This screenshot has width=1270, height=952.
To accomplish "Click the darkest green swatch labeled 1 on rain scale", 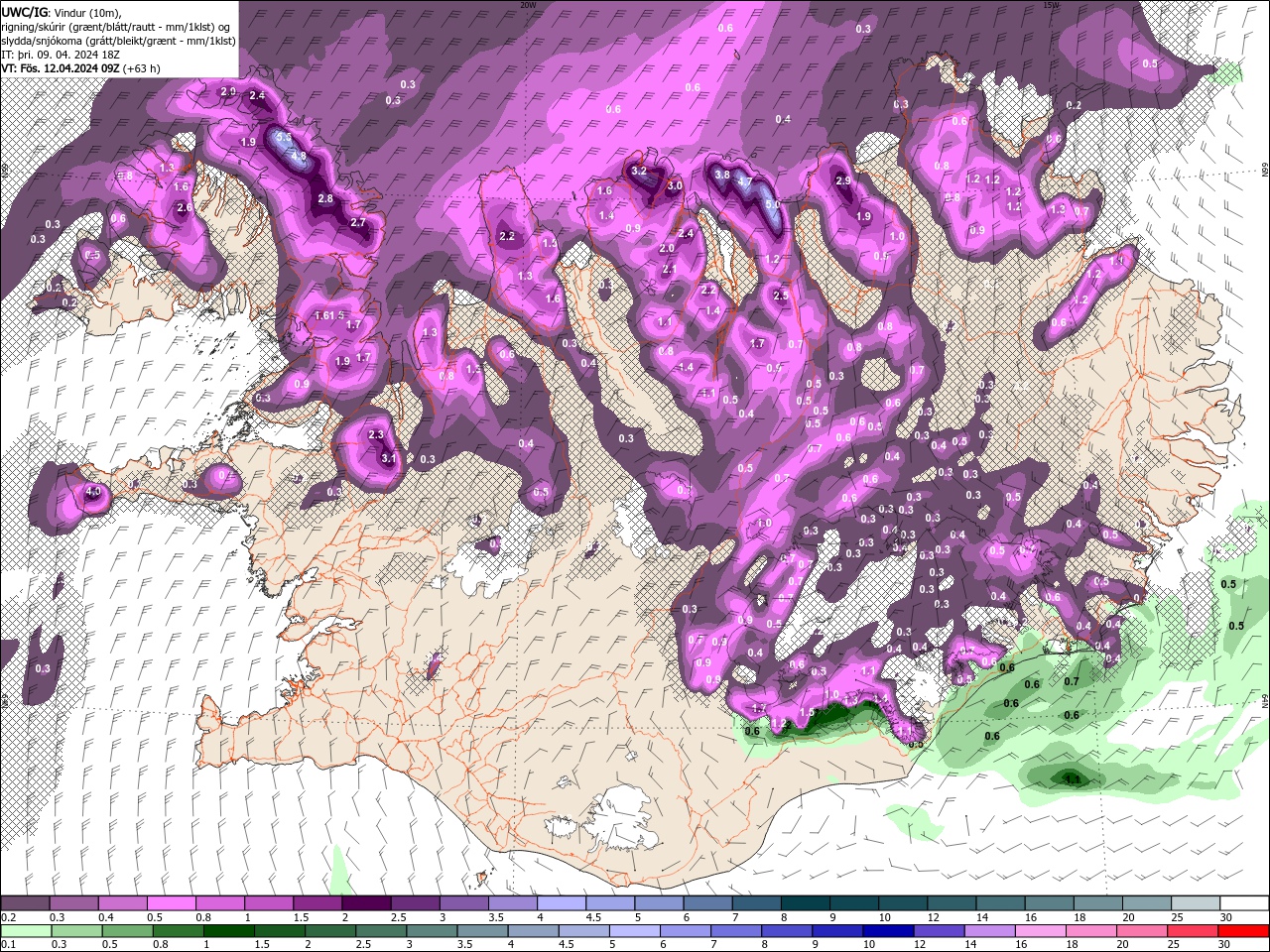I will coord(230,931).
